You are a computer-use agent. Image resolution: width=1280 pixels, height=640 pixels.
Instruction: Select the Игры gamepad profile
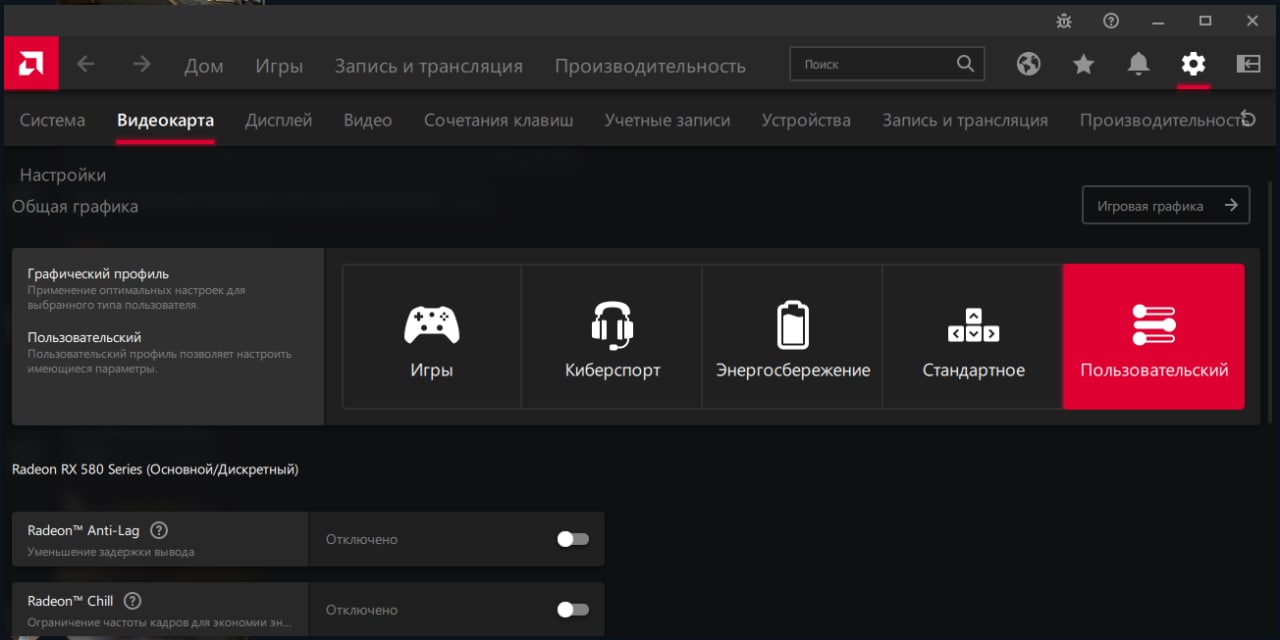tap(432, 337)
